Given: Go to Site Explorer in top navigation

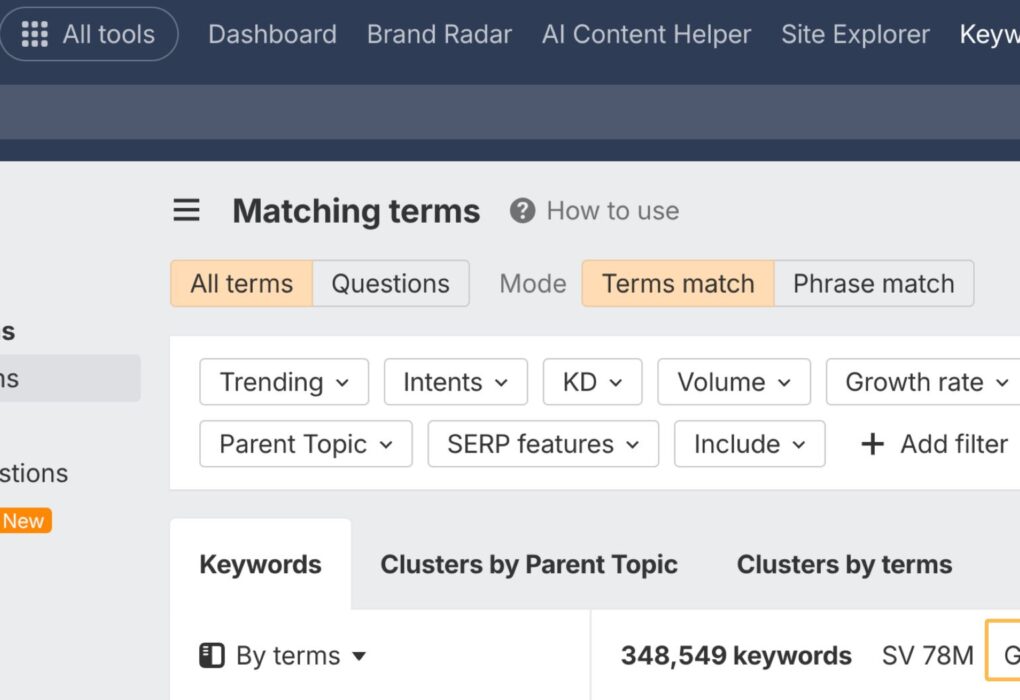Looking at the screenshot, I should pyautogui.click(x=855, y=34).
